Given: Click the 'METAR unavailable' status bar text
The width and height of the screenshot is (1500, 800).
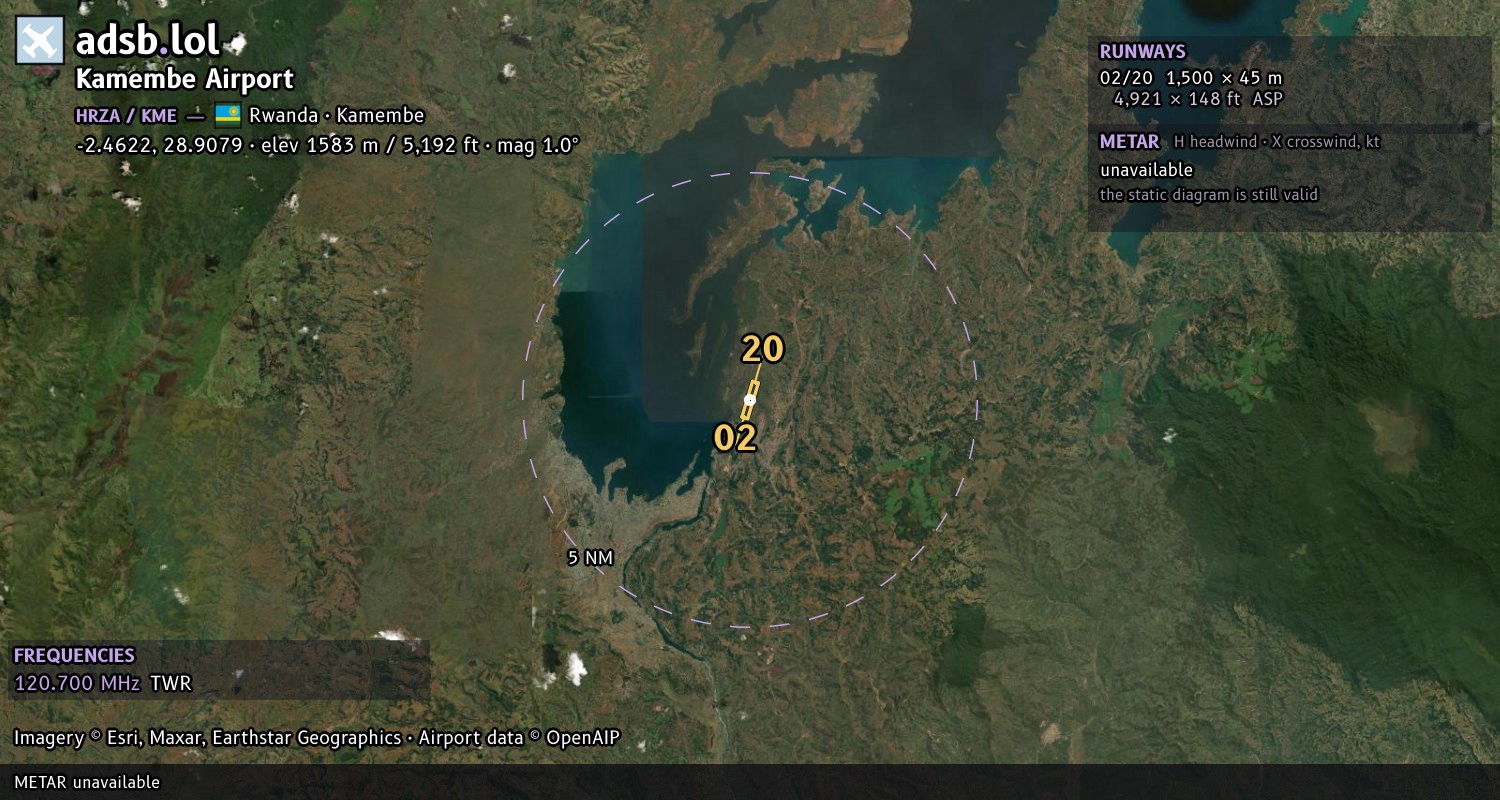Looking at the screenshot, I should [x=87, y=782].
